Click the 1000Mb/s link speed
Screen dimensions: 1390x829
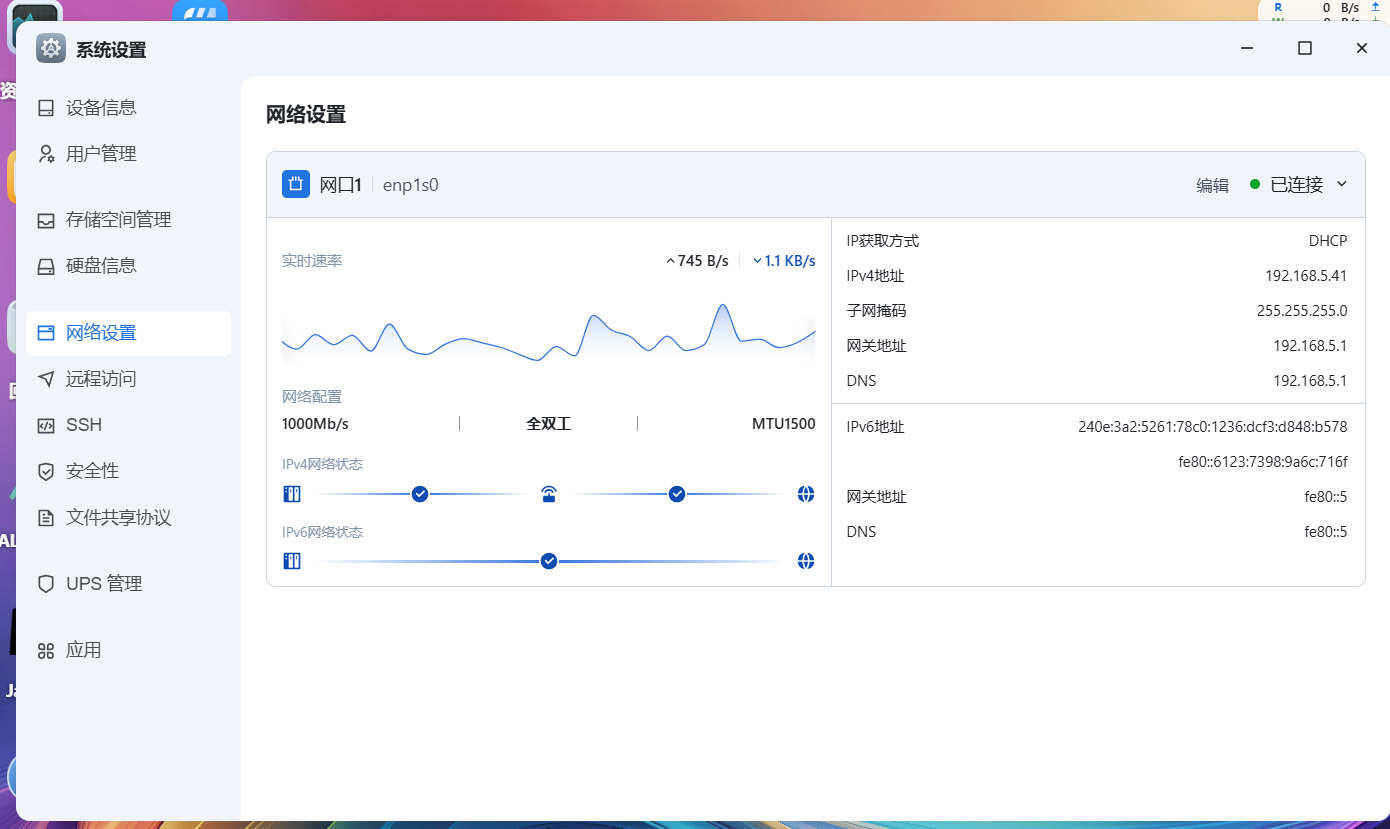coord(315,424)
